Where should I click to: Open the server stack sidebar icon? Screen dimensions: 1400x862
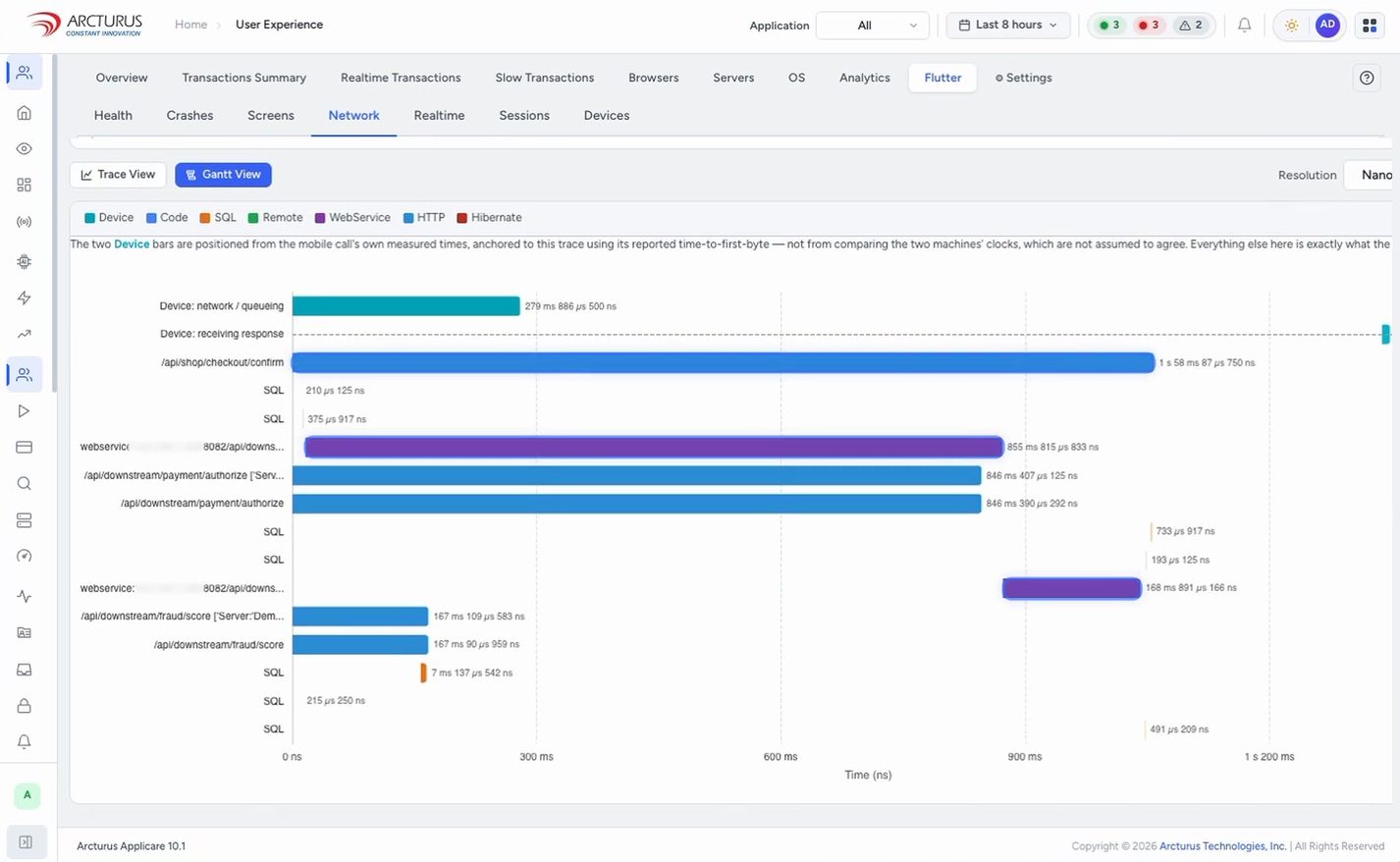point(25,520)
